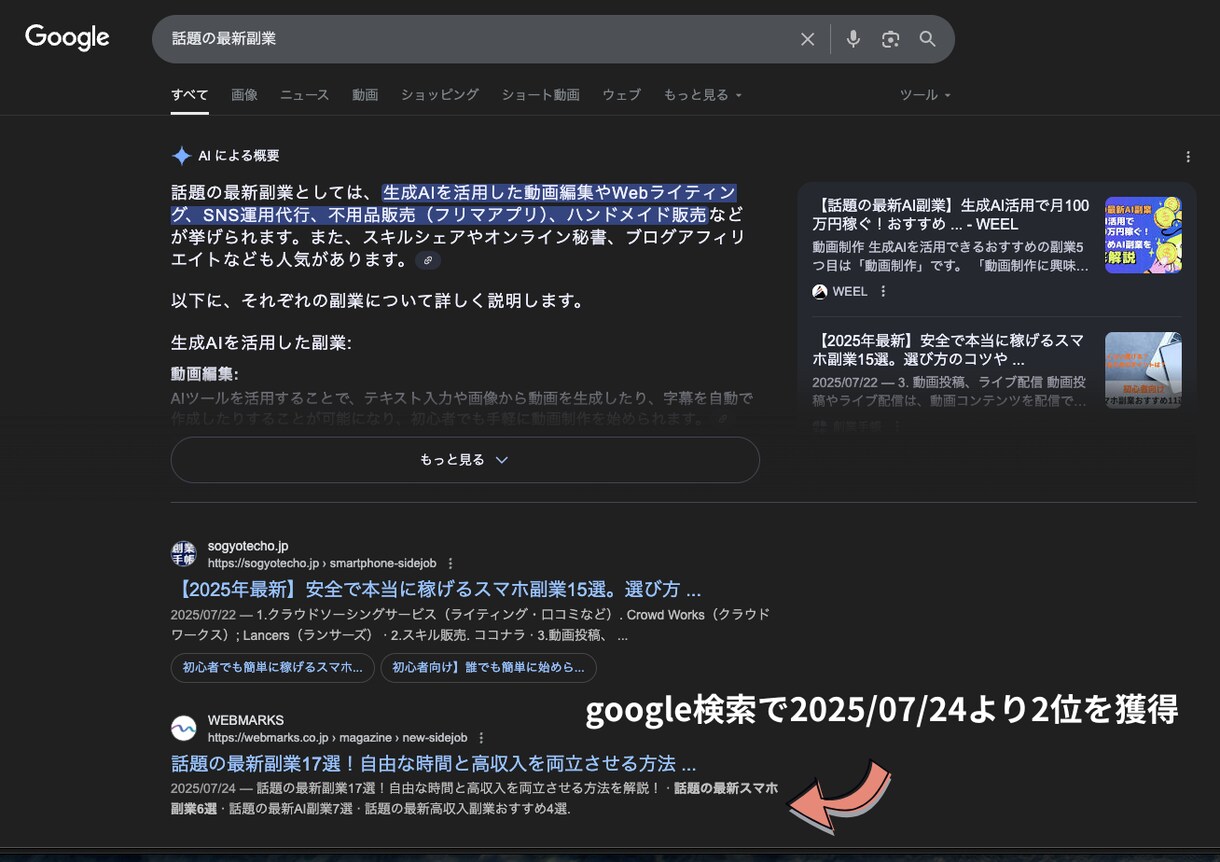Open three-dot menu beside sogyotecho.jp URL
Screen dimensions: 1220x862
(x=450, y=563)
